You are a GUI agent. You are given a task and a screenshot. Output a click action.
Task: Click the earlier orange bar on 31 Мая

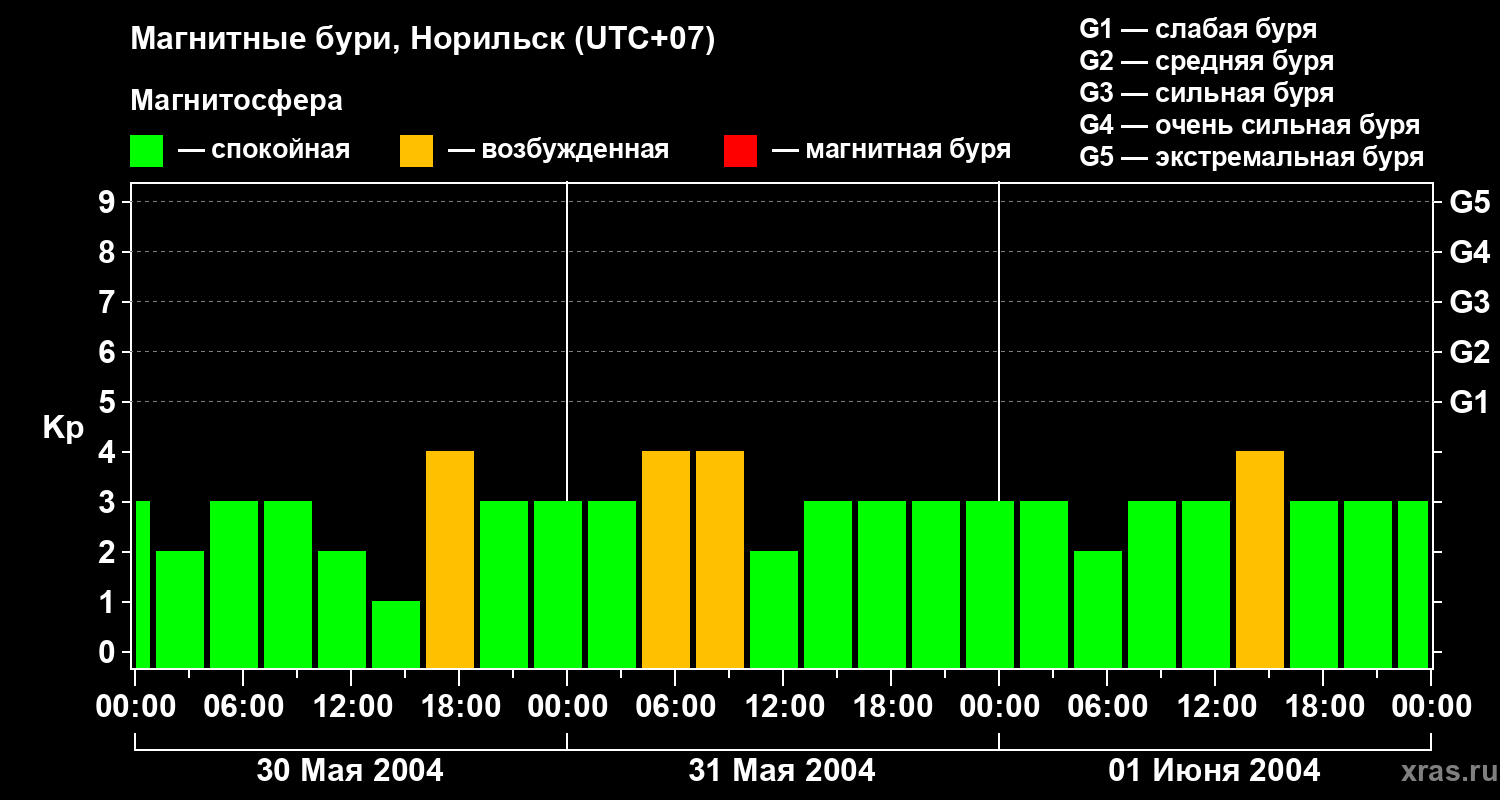click(666, 560)
